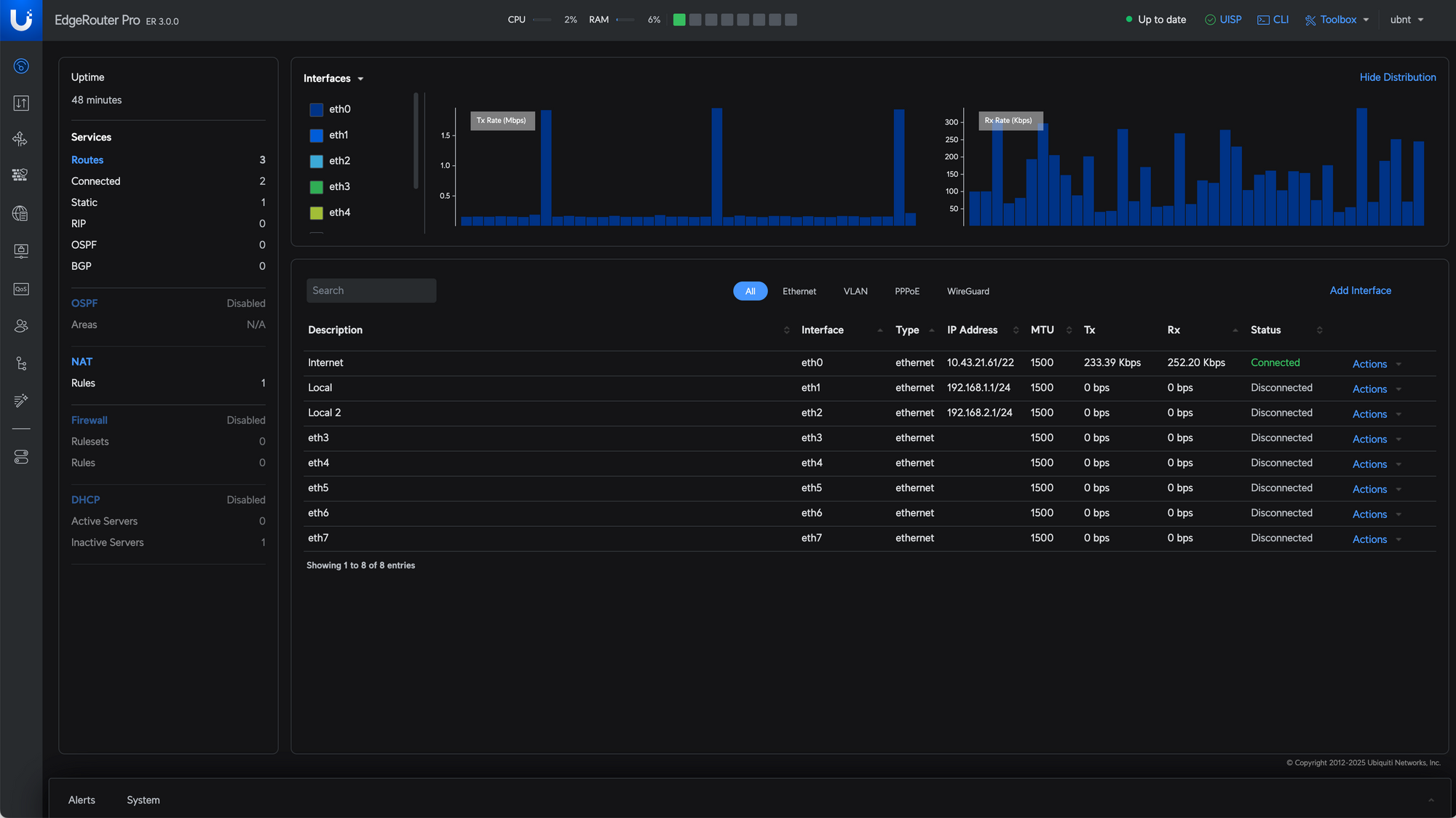Open the Traffic Analysis arrows icon

click(x=21, y=103)
